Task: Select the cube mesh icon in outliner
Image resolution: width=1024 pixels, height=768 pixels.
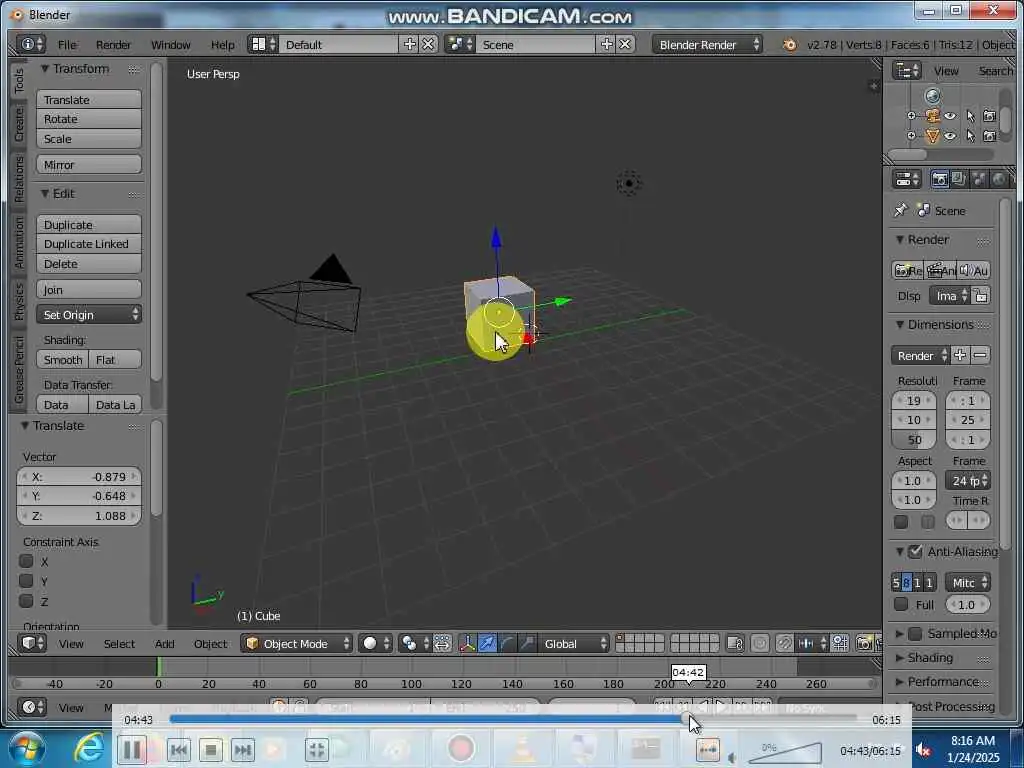Action: pos(933,136)
